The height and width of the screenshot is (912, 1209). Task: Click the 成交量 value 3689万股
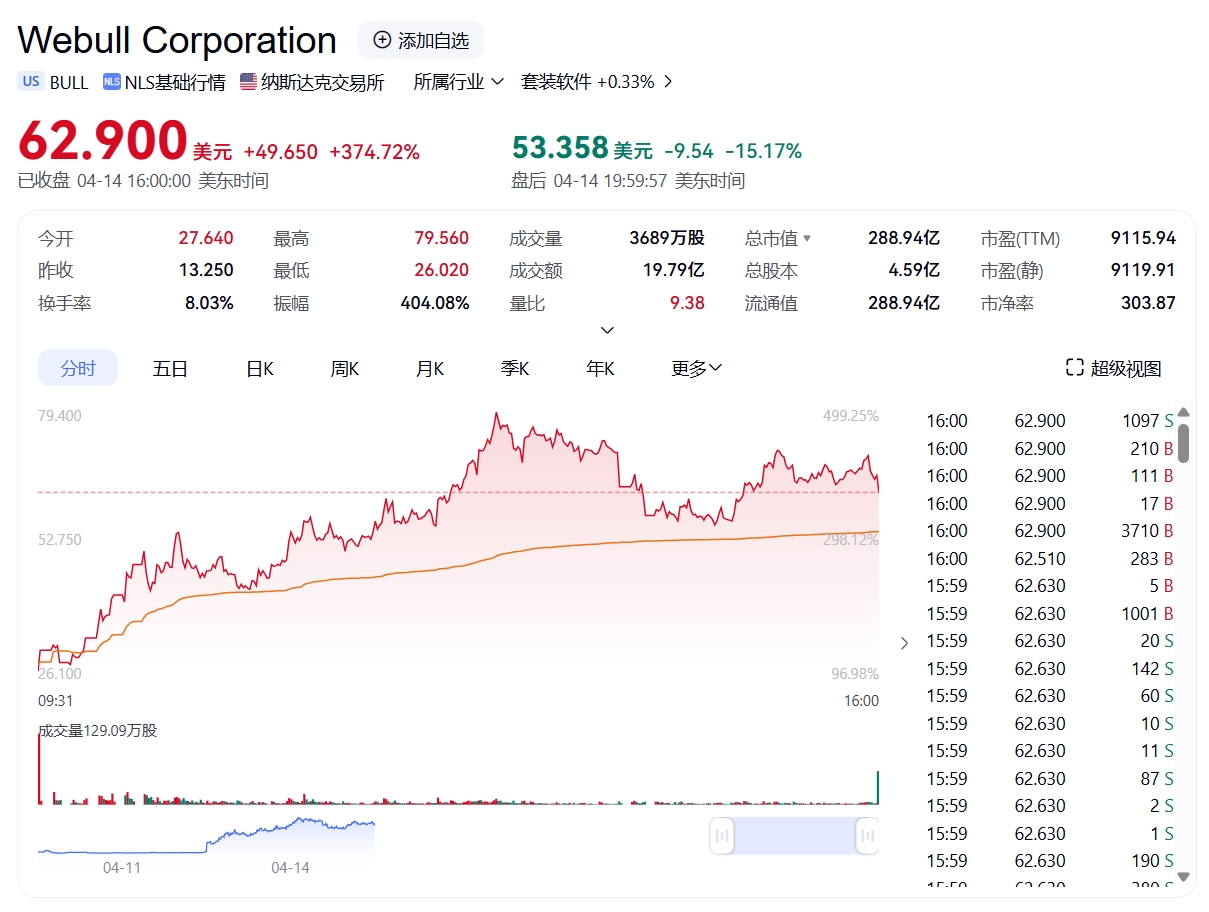point(667,238)
